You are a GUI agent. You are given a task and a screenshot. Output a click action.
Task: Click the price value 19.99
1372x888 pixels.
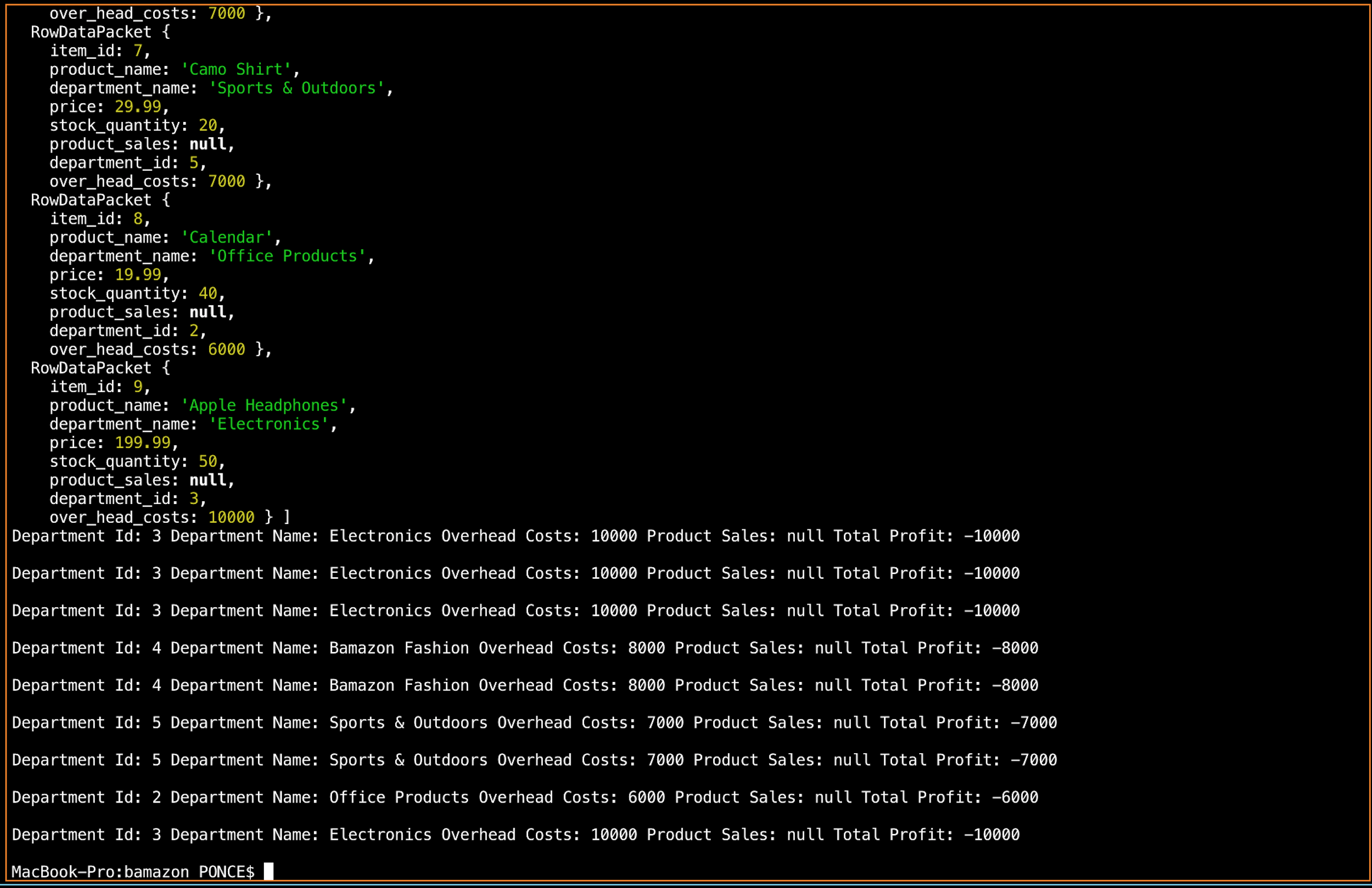tap(138, 274)
